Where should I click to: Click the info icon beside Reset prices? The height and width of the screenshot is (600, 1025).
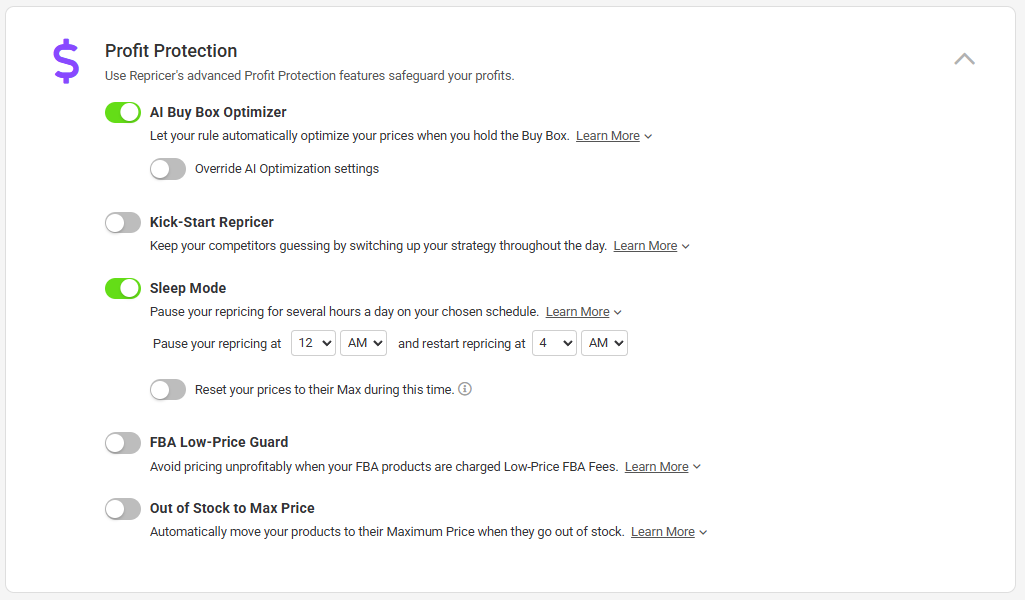click(x=465, y=389)
